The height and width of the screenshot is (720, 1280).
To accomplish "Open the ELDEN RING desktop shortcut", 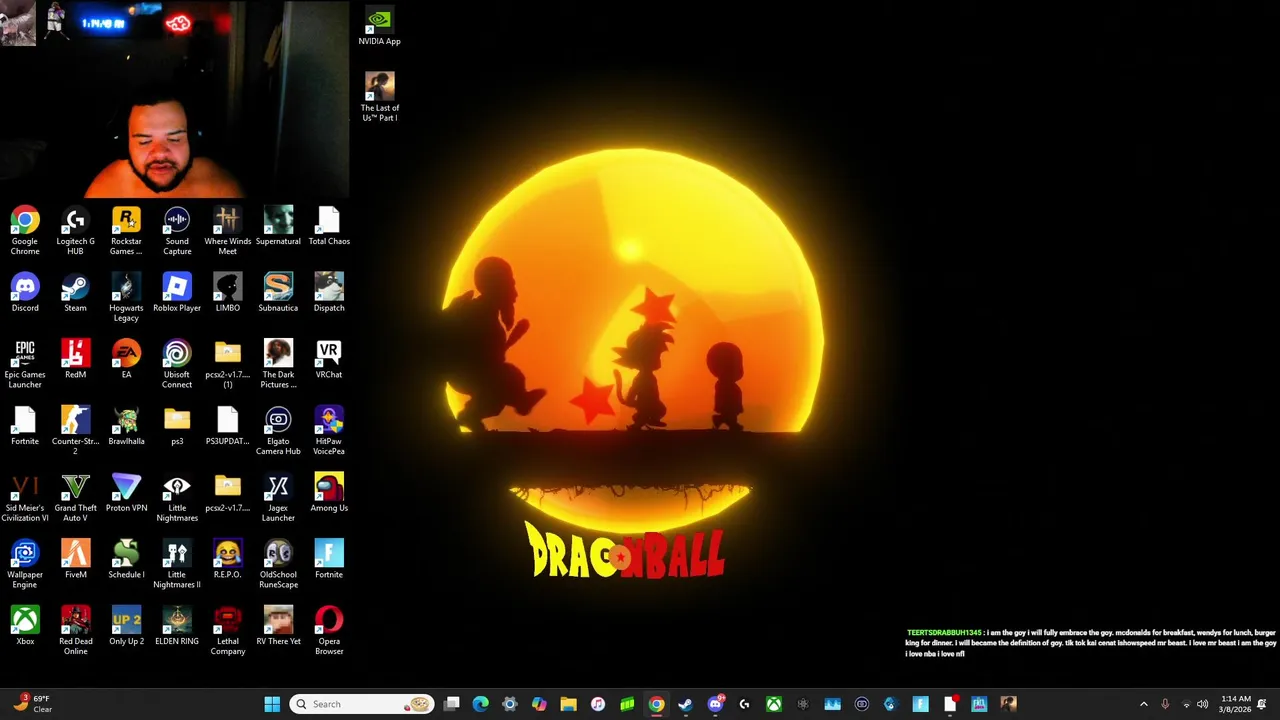I will 177,626.
